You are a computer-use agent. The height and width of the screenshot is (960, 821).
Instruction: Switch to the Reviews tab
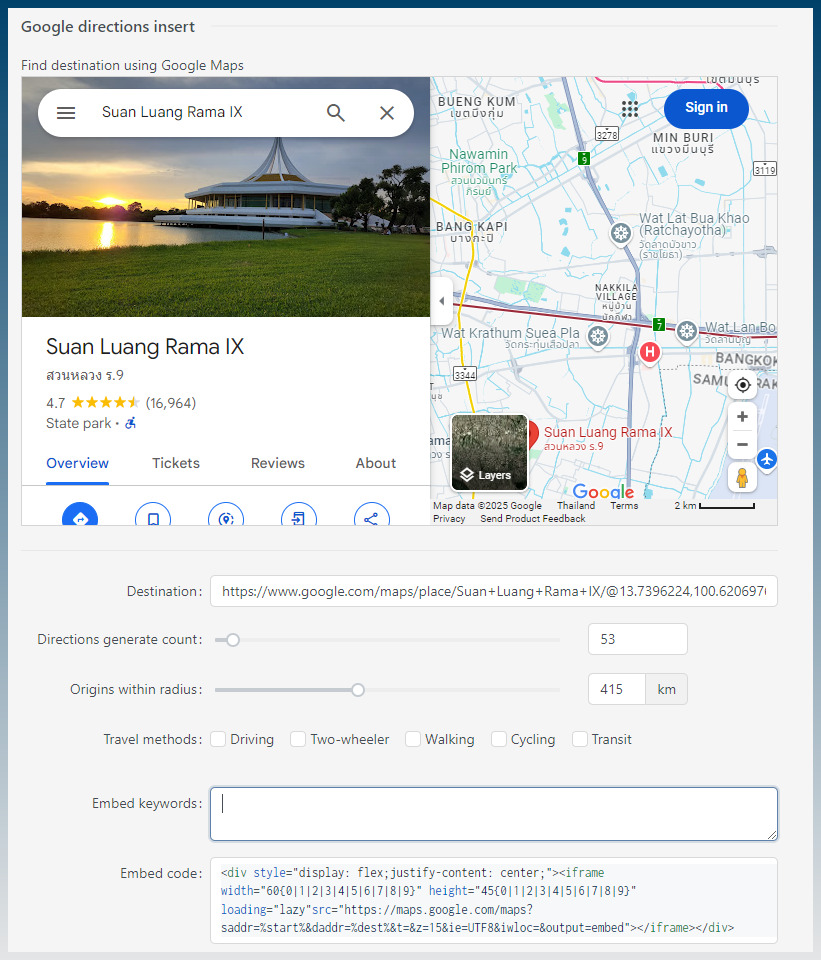click(277, 463)
